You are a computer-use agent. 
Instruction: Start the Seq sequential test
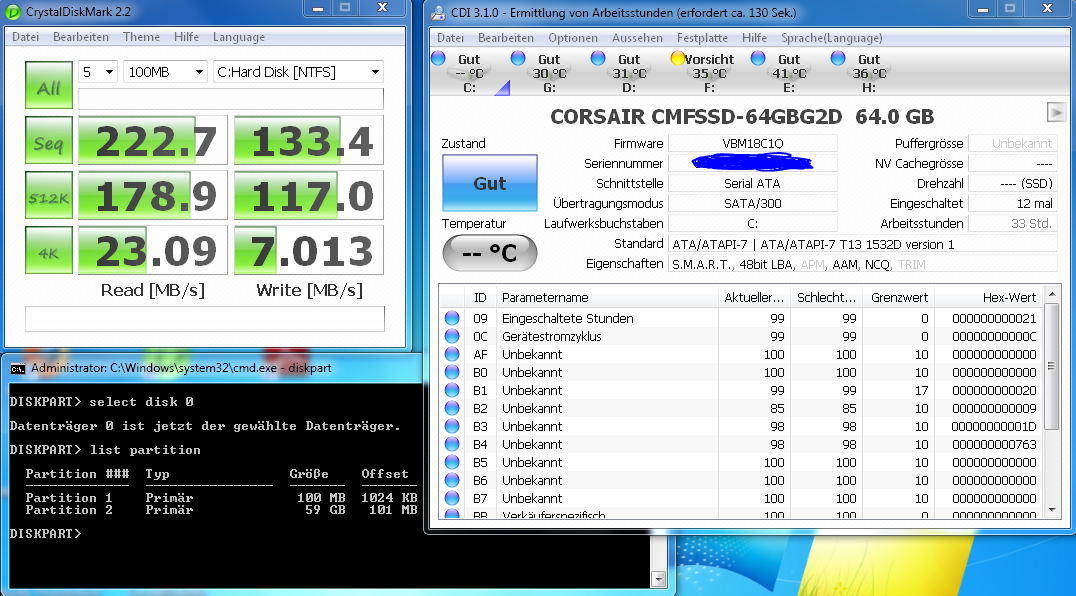click(x=49, y=141)
